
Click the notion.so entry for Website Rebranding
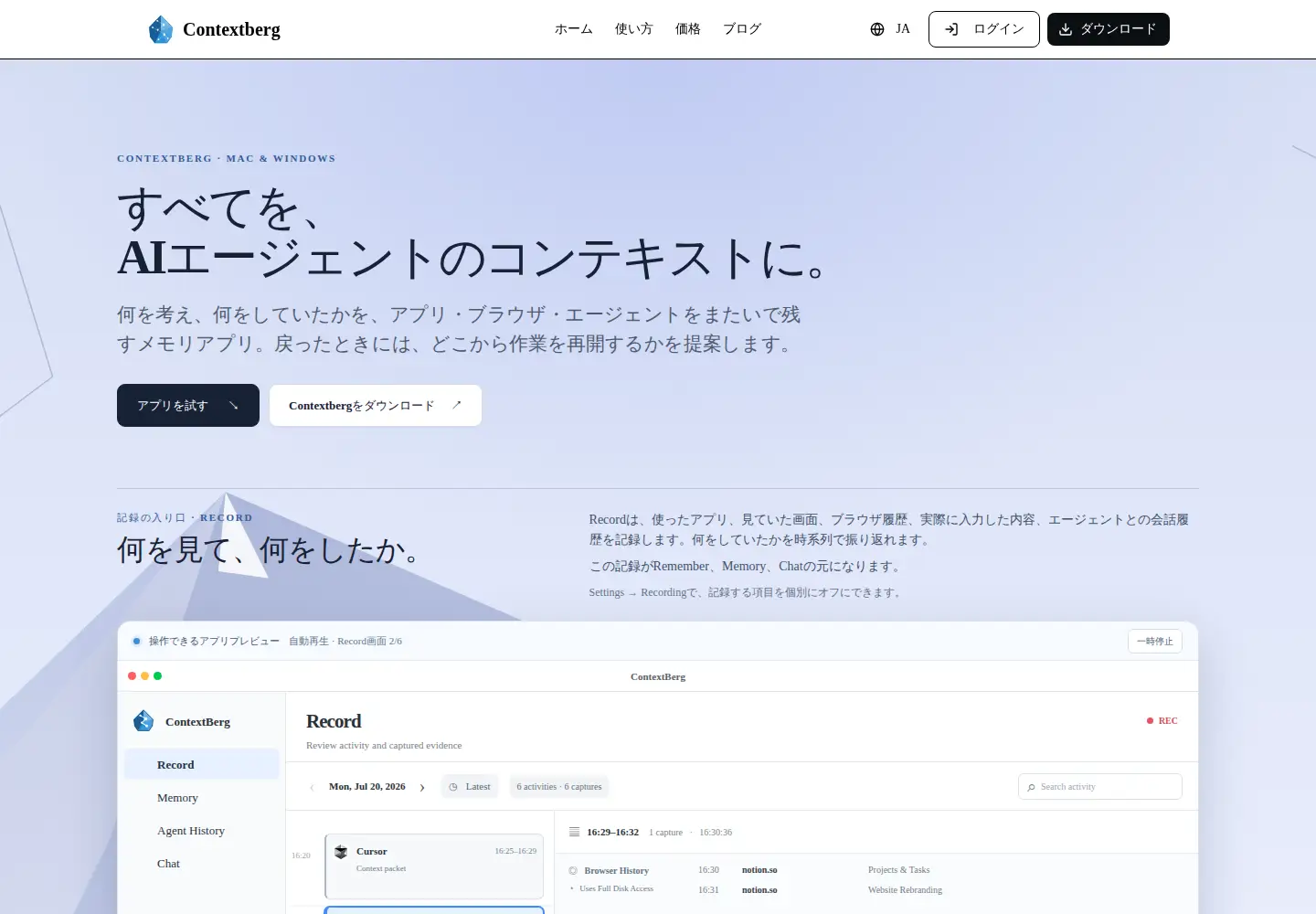point(759,890)
